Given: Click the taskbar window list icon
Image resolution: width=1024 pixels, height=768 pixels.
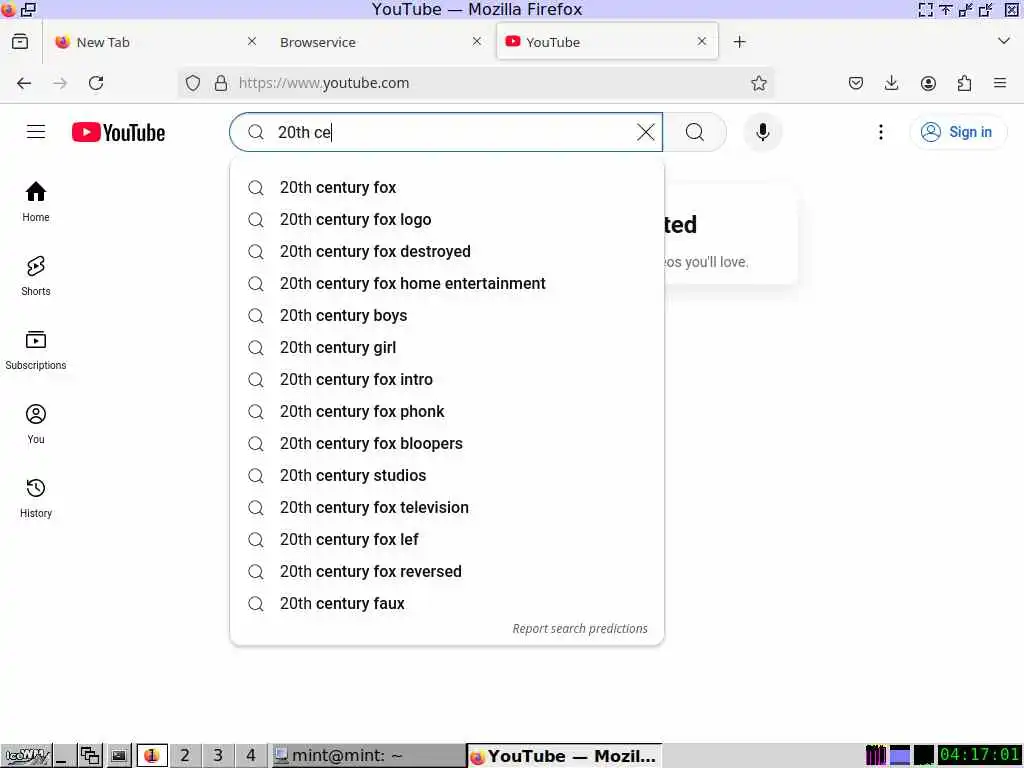Looking at the screenshot, I should point(90,756).
